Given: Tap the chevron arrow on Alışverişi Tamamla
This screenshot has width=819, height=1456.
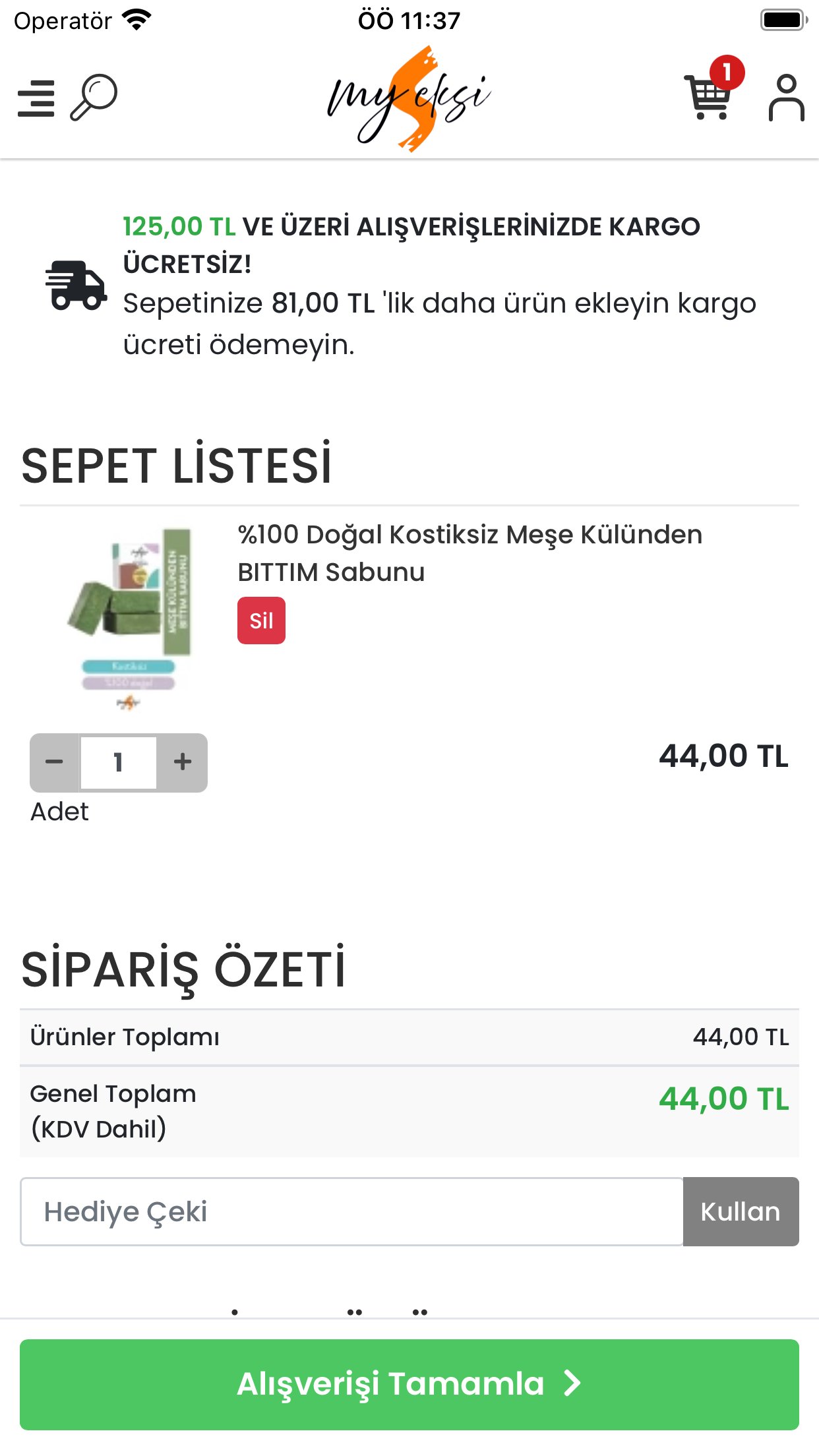Looking at the screenshot, I should (572, 1383).
